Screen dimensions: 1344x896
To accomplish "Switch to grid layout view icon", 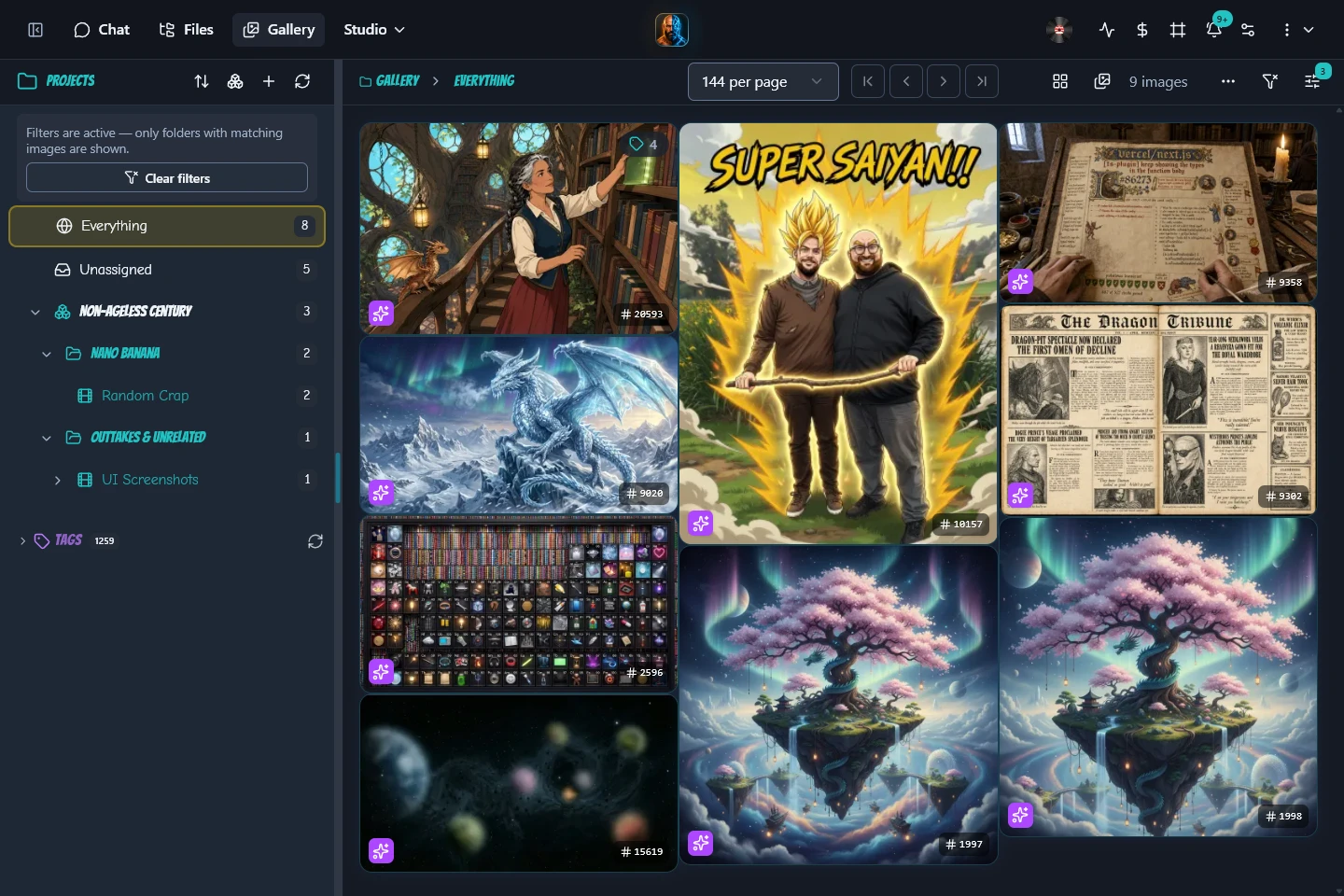I will 1060,81.
